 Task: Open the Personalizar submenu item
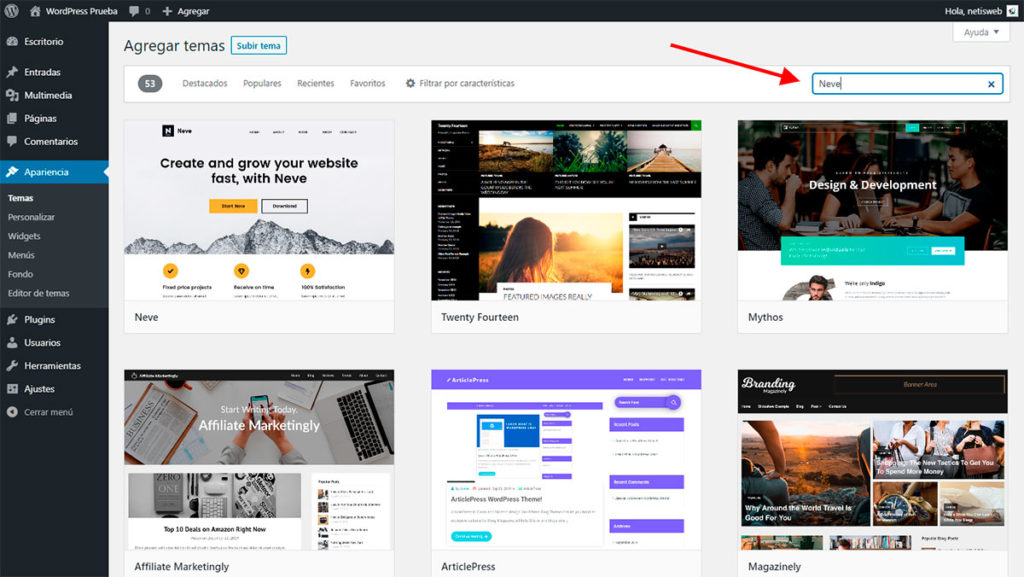click(31, 217)
